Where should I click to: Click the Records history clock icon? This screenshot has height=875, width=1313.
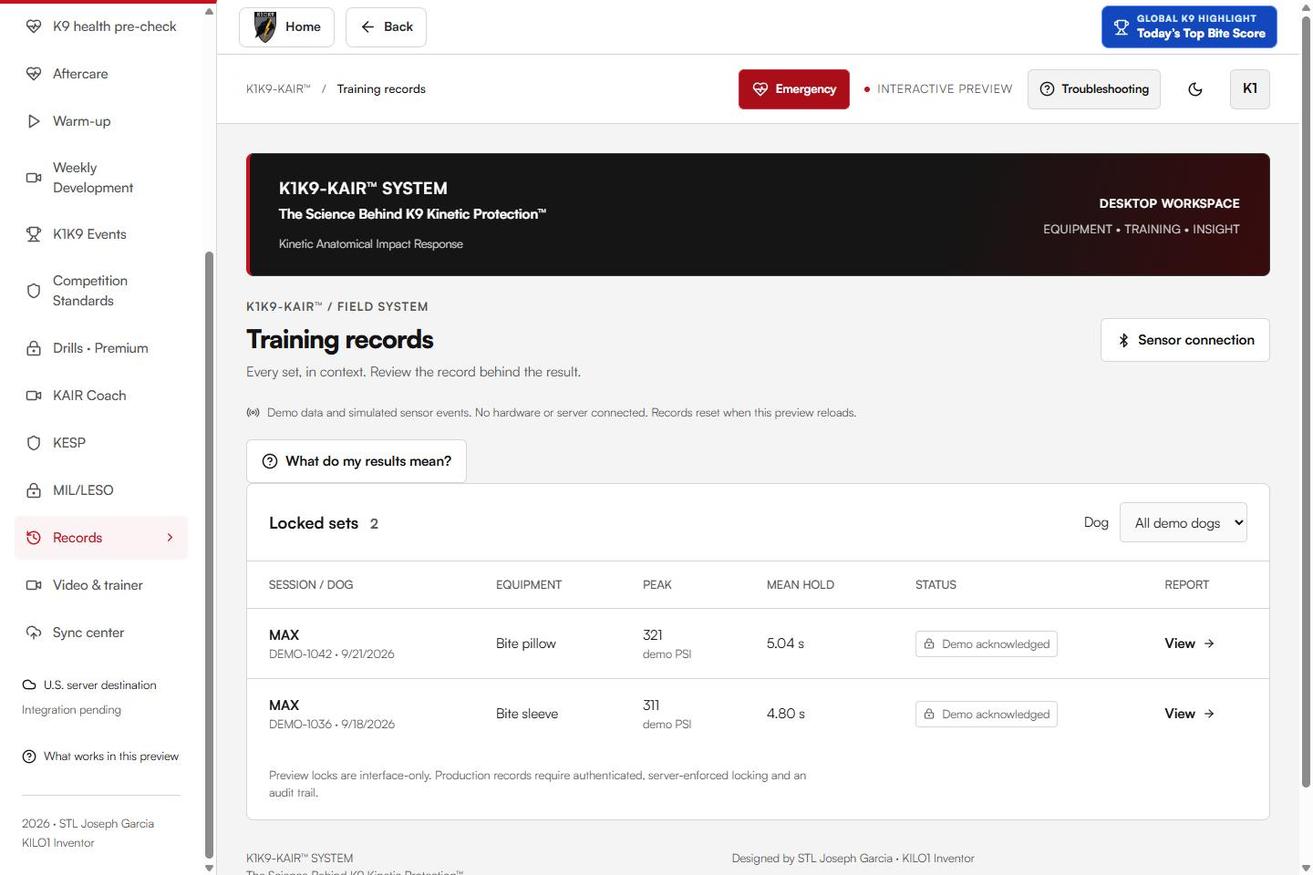tap(33, 538)
